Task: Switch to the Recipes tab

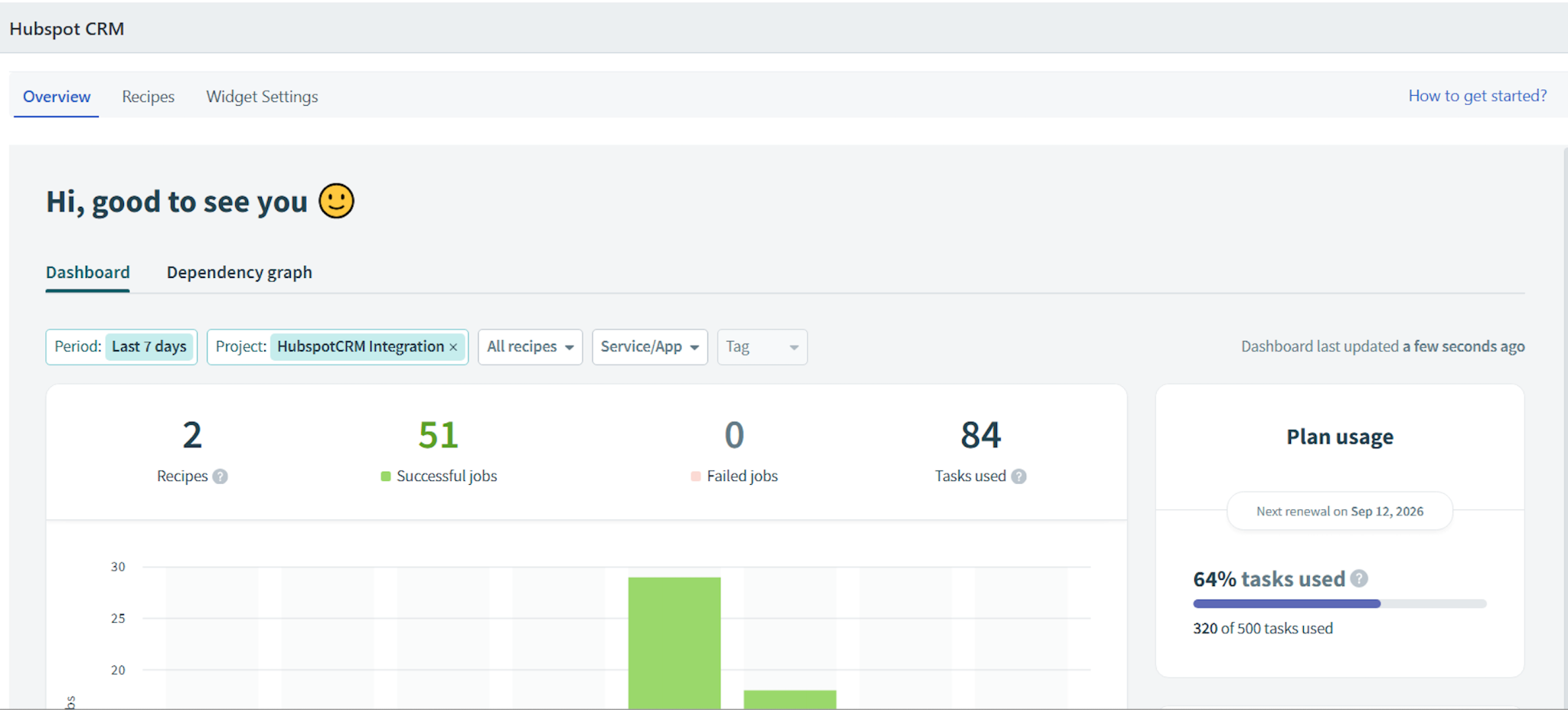Action: [148, 97]
